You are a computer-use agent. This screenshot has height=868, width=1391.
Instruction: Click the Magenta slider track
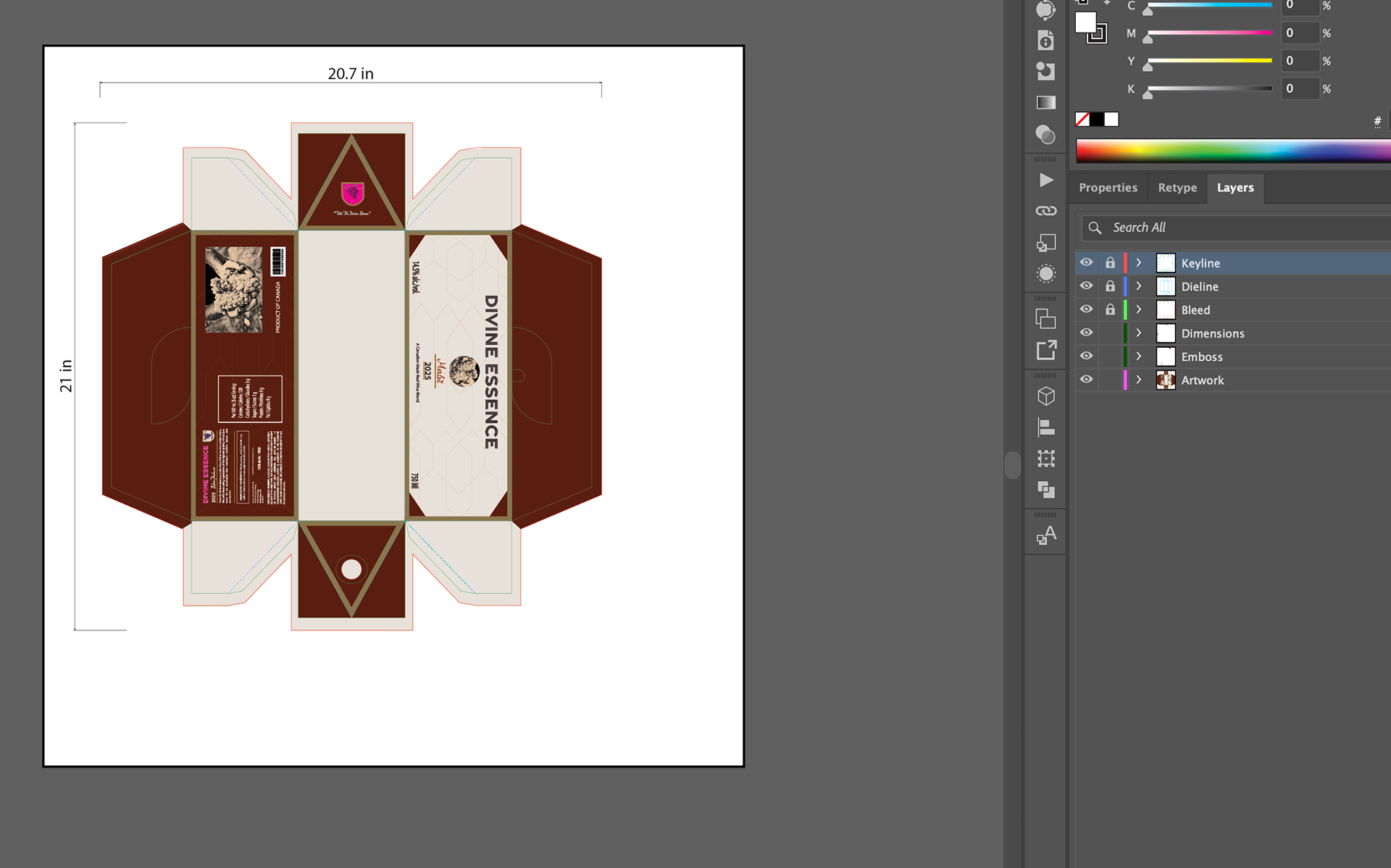pyautogui.click(x=1210, y=33)
